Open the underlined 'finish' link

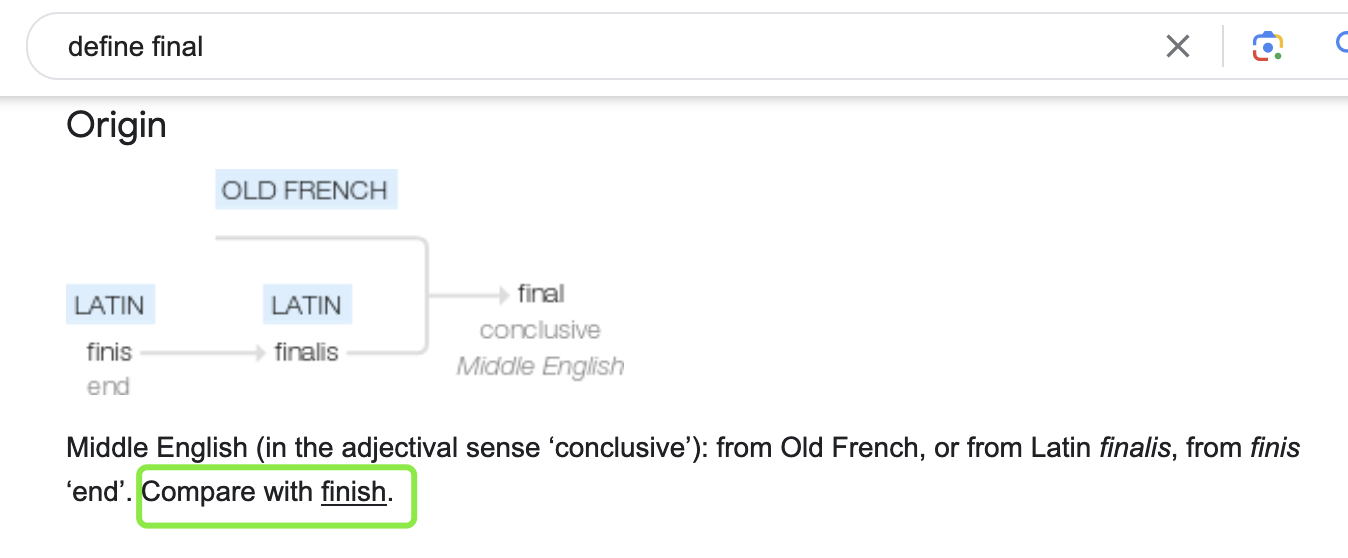[x=353, y=492]
